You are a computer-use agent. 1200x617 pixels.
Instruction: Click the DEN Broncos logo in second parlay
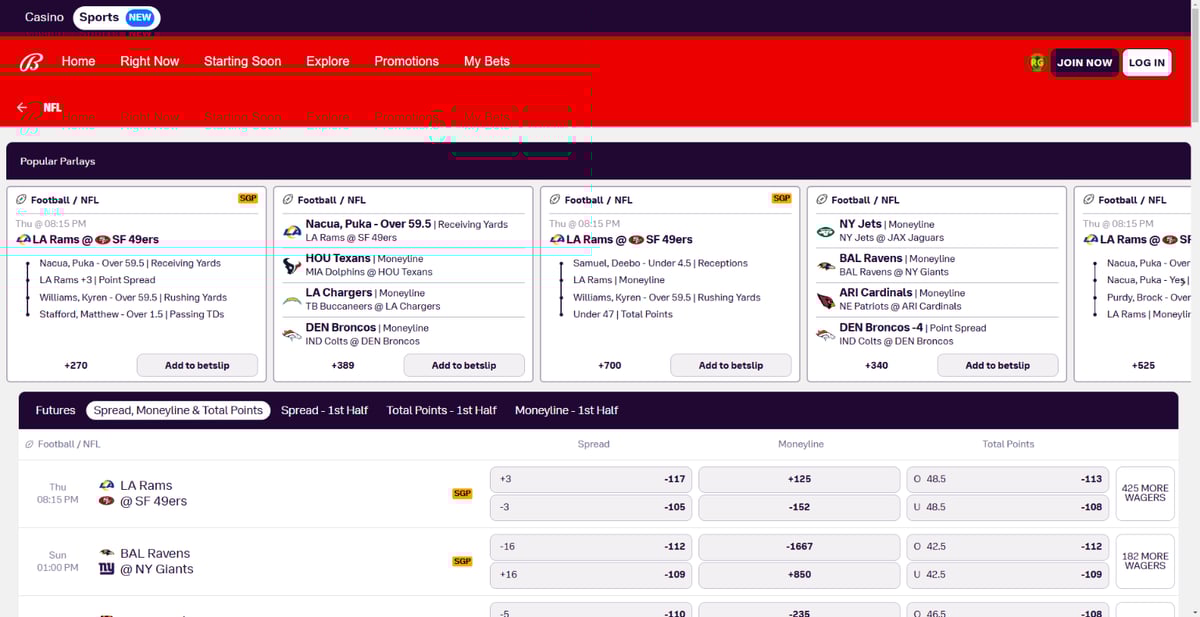point(292,335)
